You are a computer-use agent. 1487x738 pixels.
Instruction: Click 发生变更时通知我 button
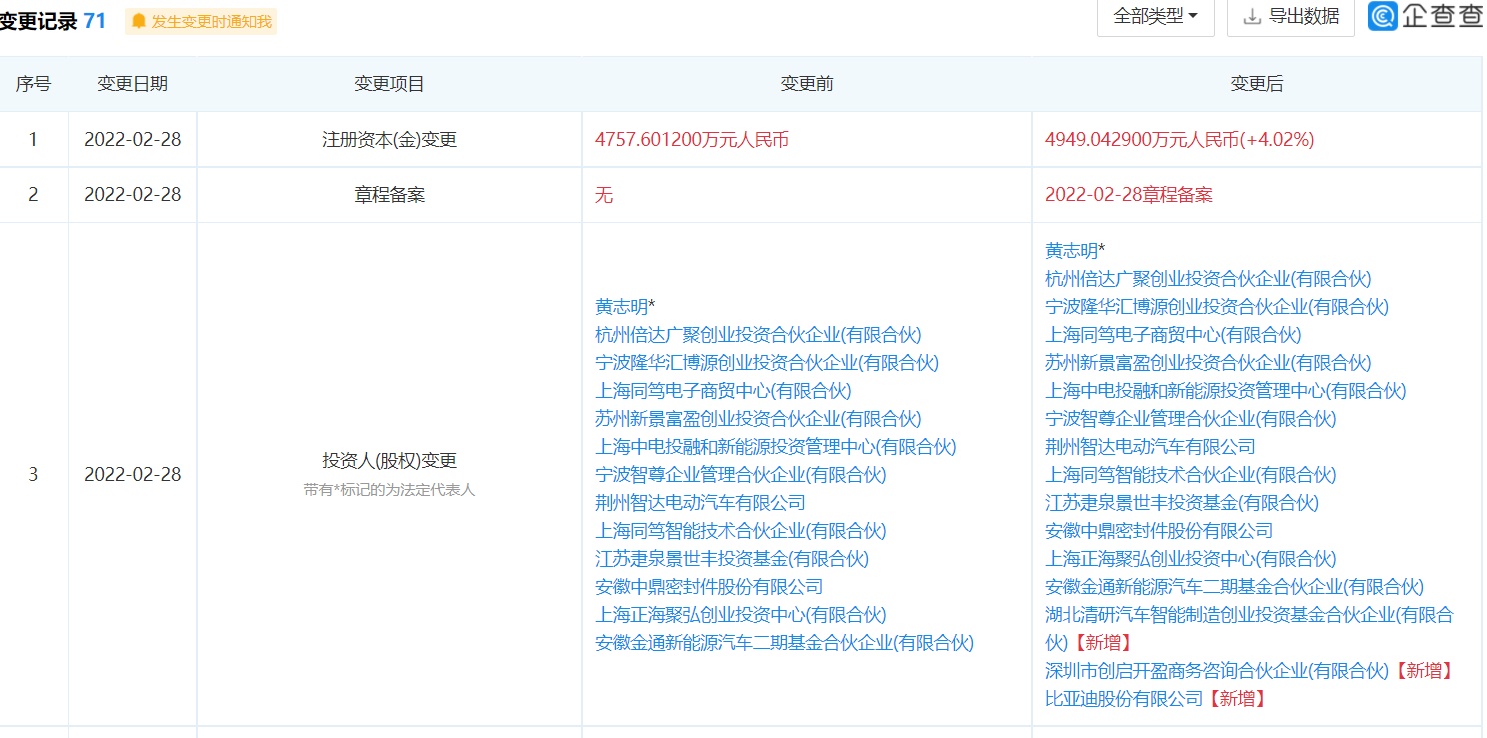click(x=201, y=21)
